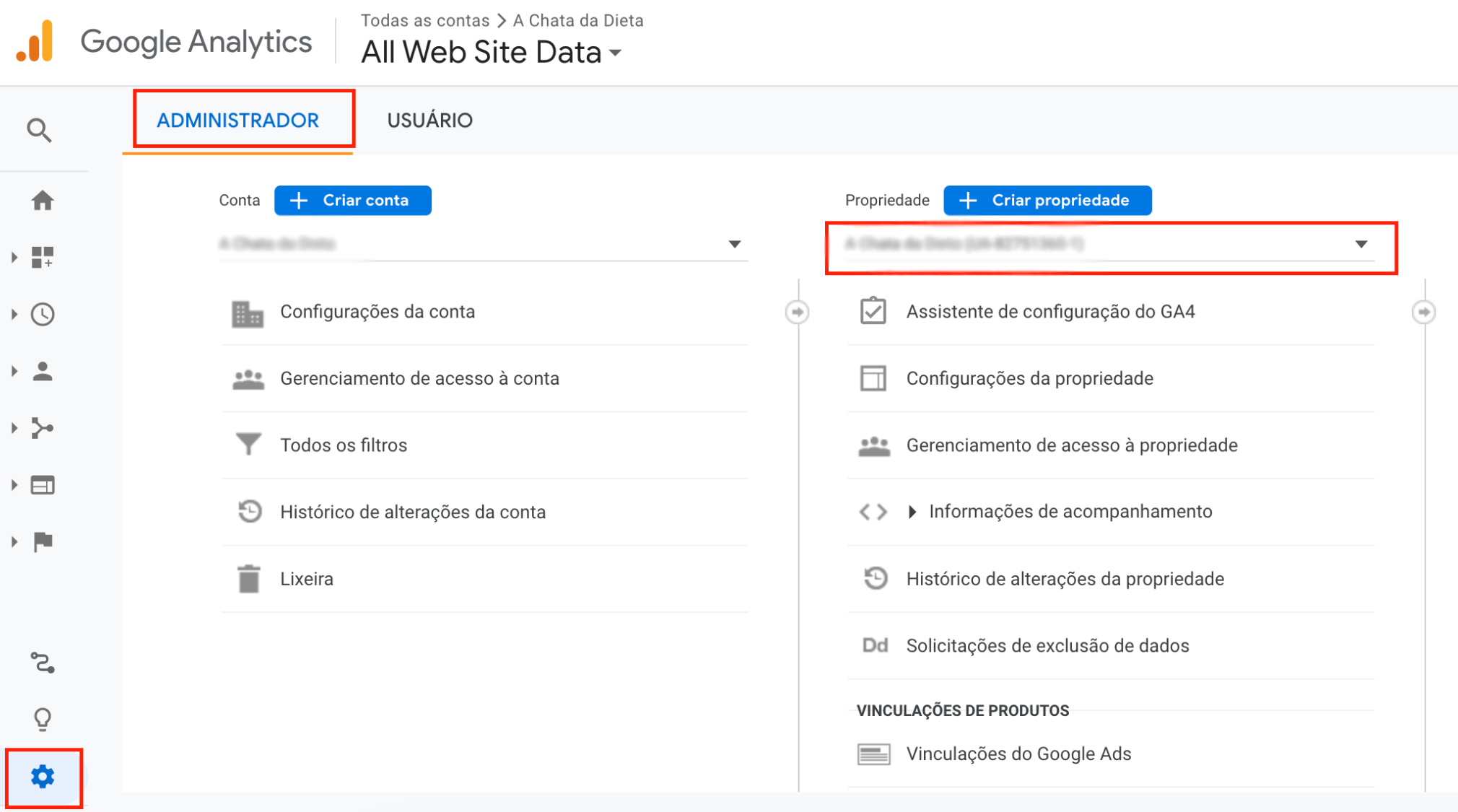Viewport: 1458px width, 812px height.
Task: Click the arrow circle between Conta and Propriedade
Action: 798,313
